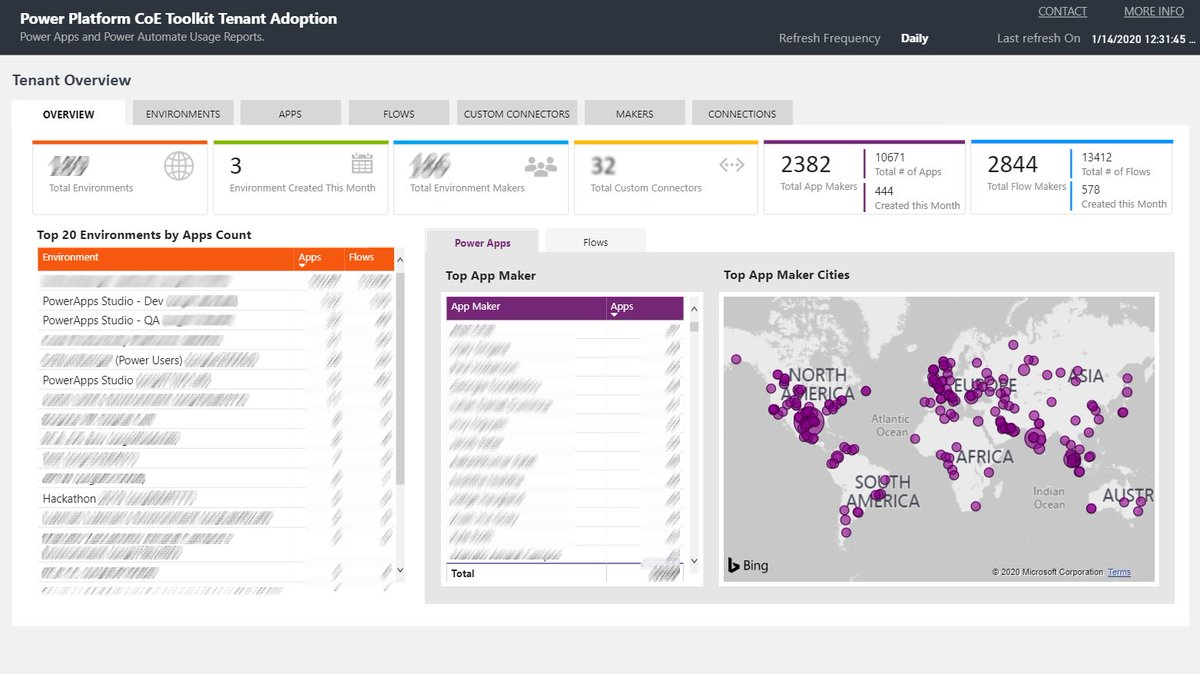
Task: Open the Overview tab
Action: coord(69,114)
